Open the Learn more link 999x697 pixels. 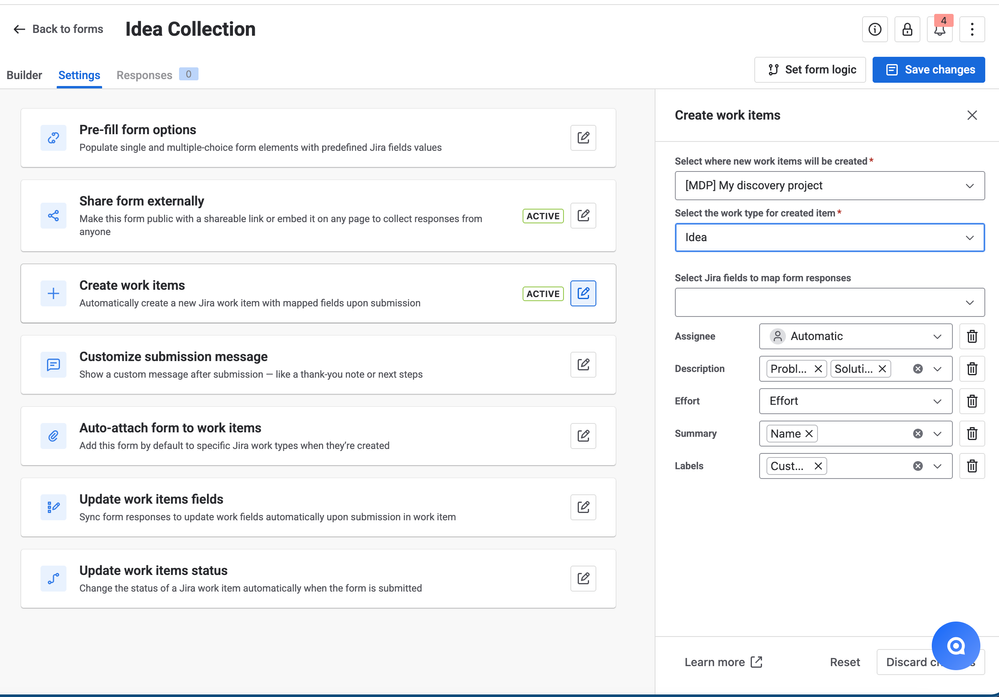click(x=723, y=662)
